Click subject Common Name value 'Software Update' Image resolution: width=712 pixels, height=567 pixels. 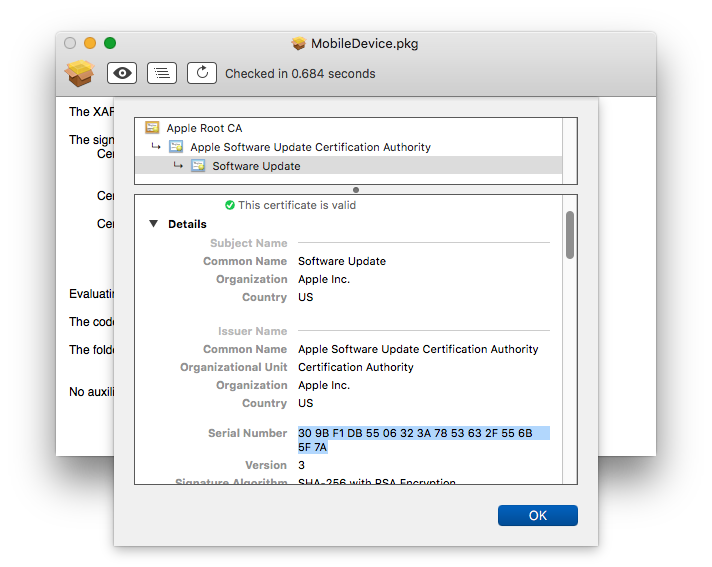point(342,261)
